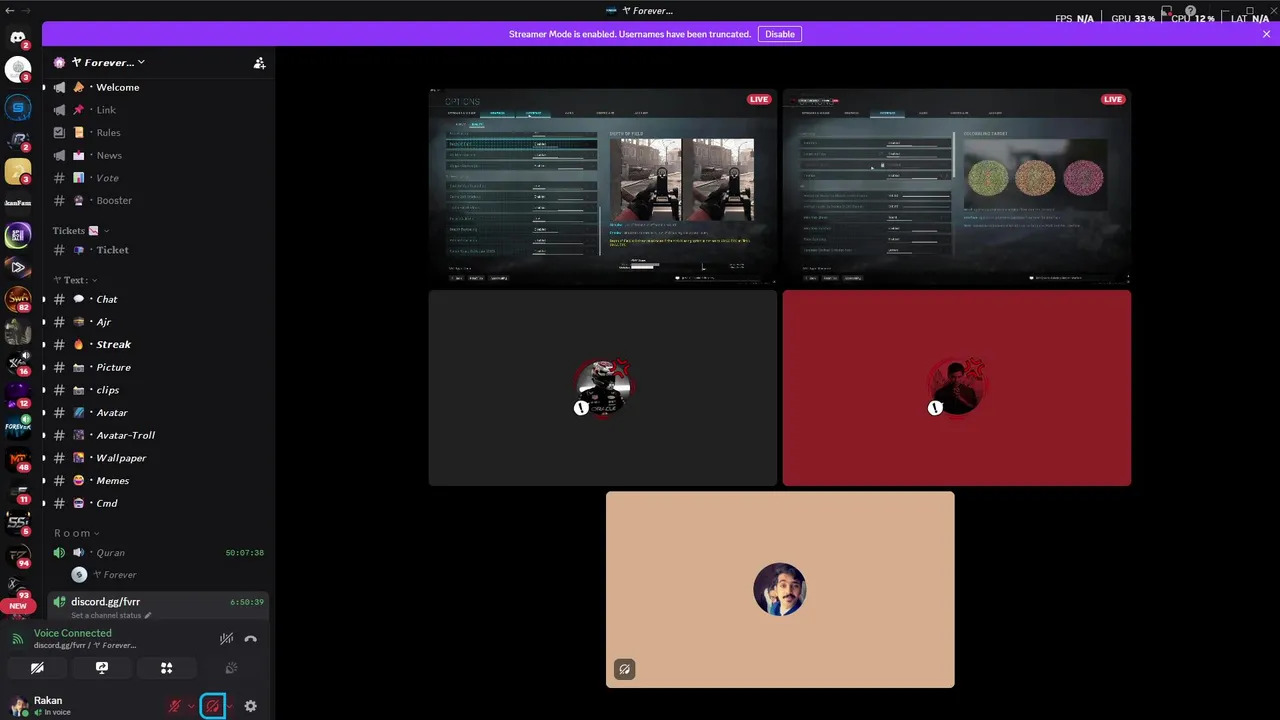This screenshot has height=720, width=1280.
Task: Open server with S logo blue ring
Action: tap(18, 106)
